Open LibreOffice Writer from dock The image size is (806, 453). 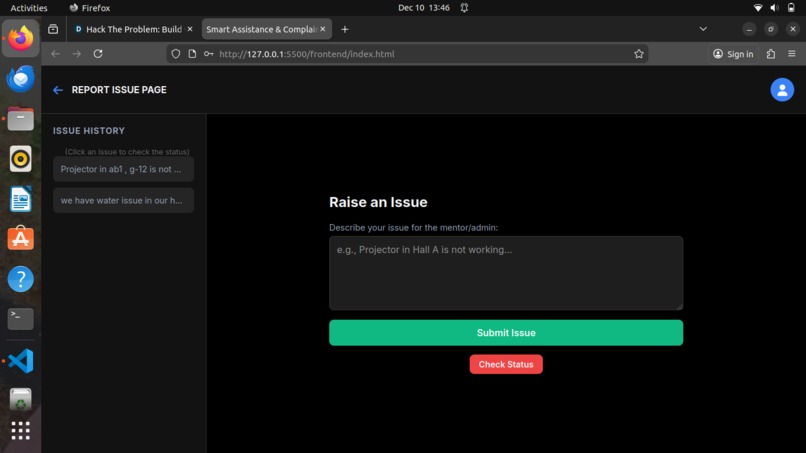(21, 199)
